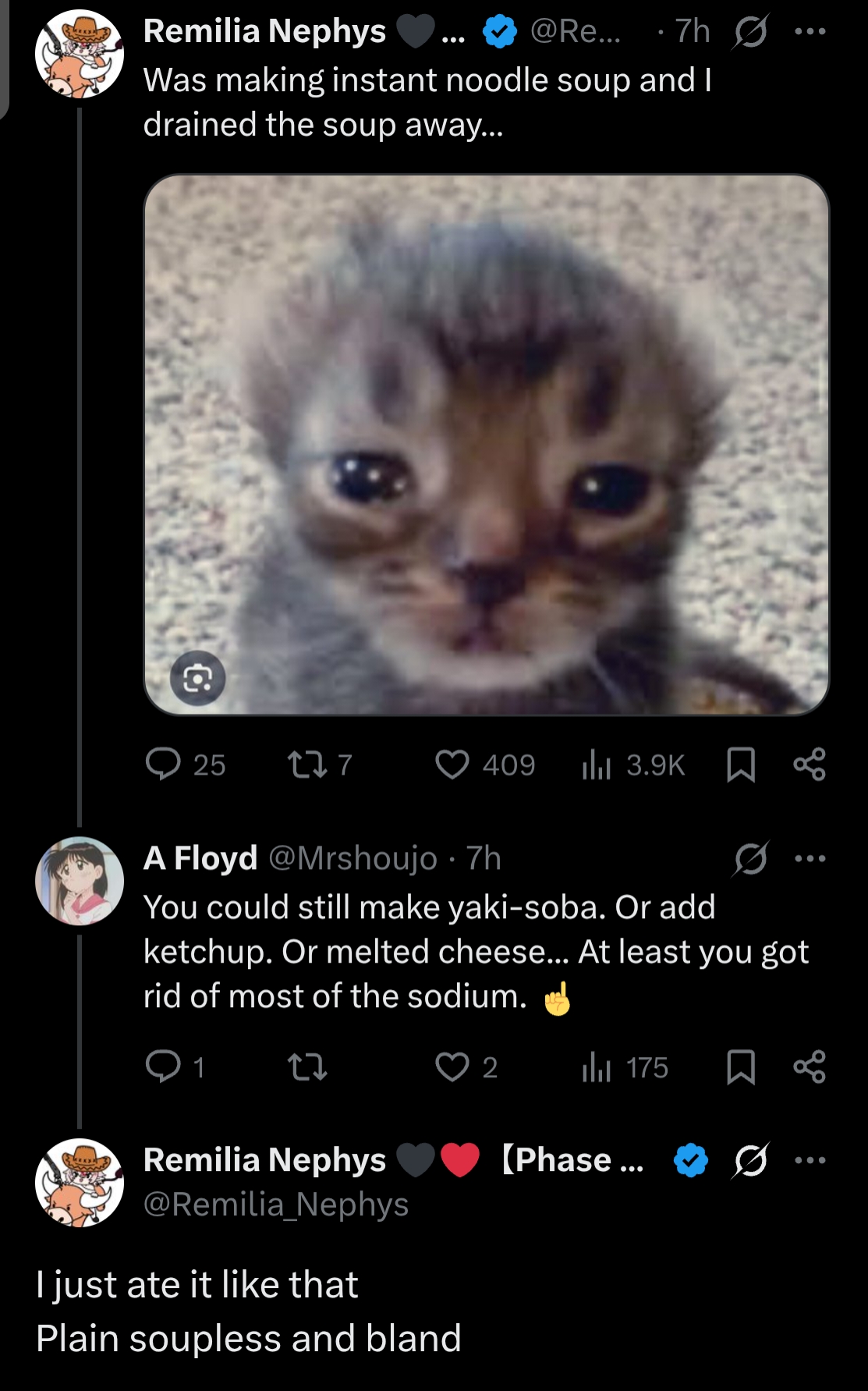The width and height of the screenshot is (868, 1391).
Task: Open the sad crying kitten image
Action: point(486,445)
